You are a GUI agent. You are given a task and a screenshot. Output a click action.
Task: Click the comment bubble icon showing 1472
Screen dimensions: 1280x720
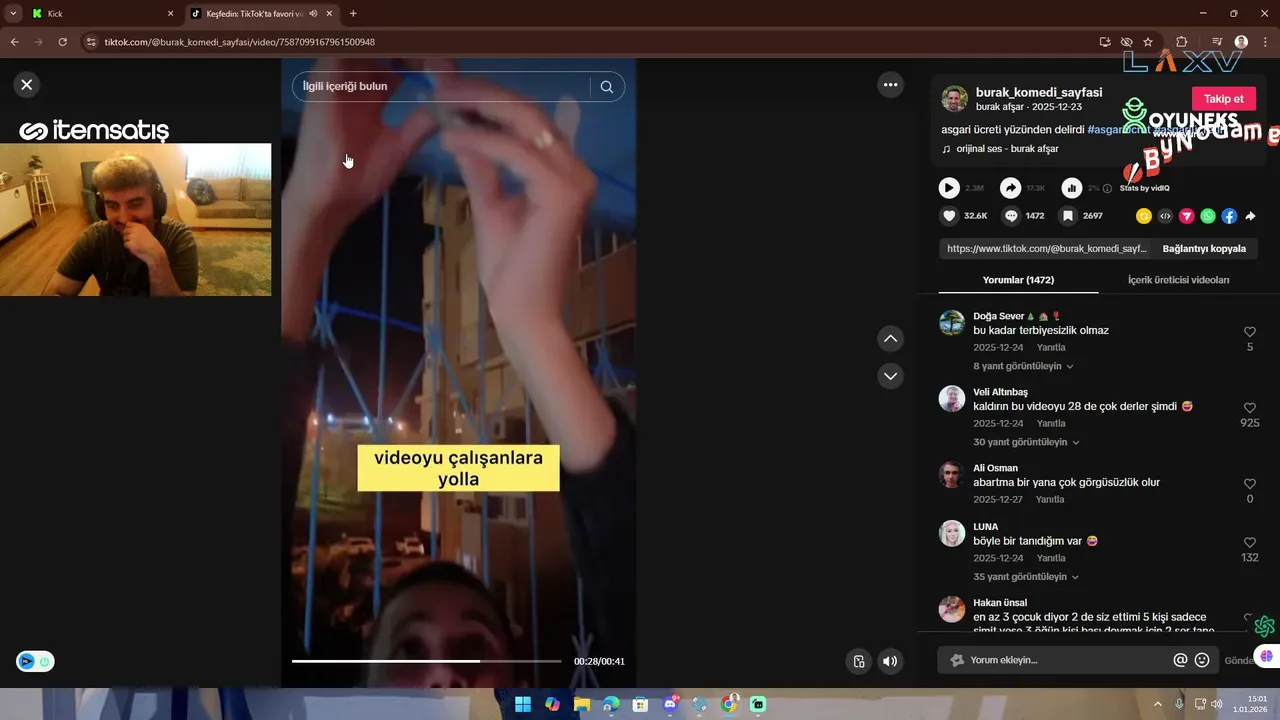(1011, 216)
